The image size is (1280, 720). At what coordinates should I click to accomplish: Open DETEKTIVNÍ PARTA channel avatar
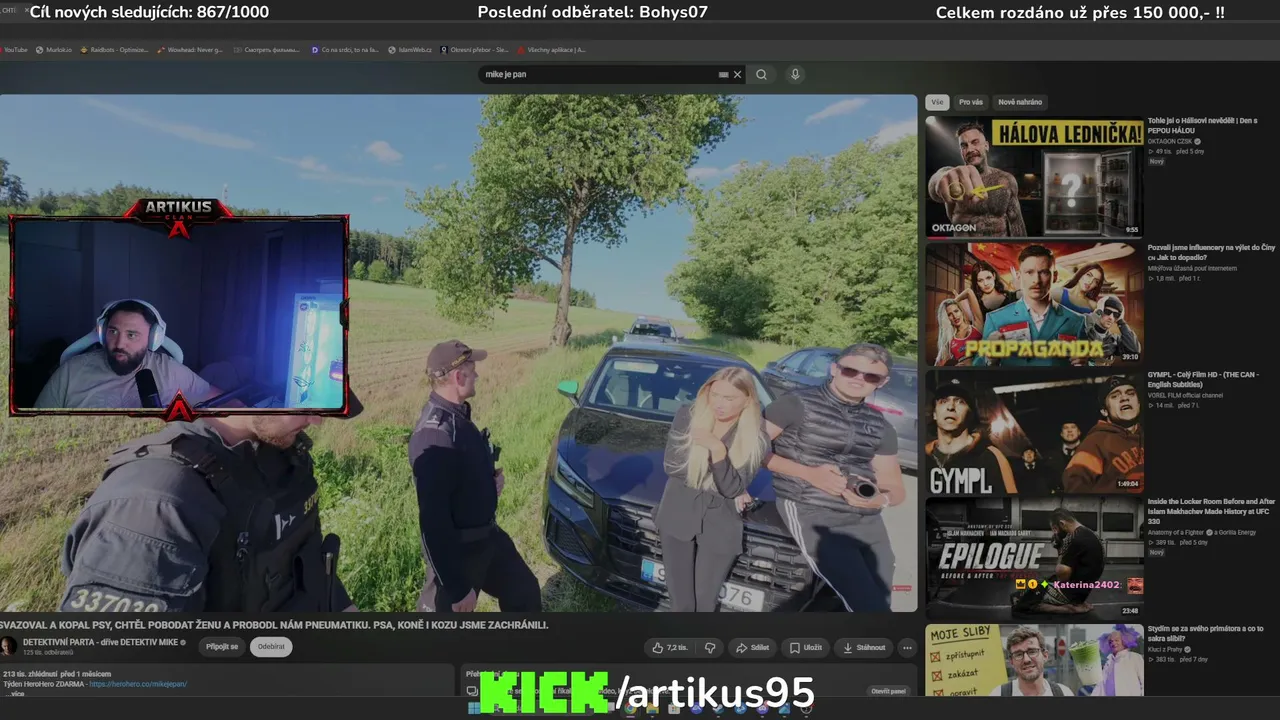[9, 646]
